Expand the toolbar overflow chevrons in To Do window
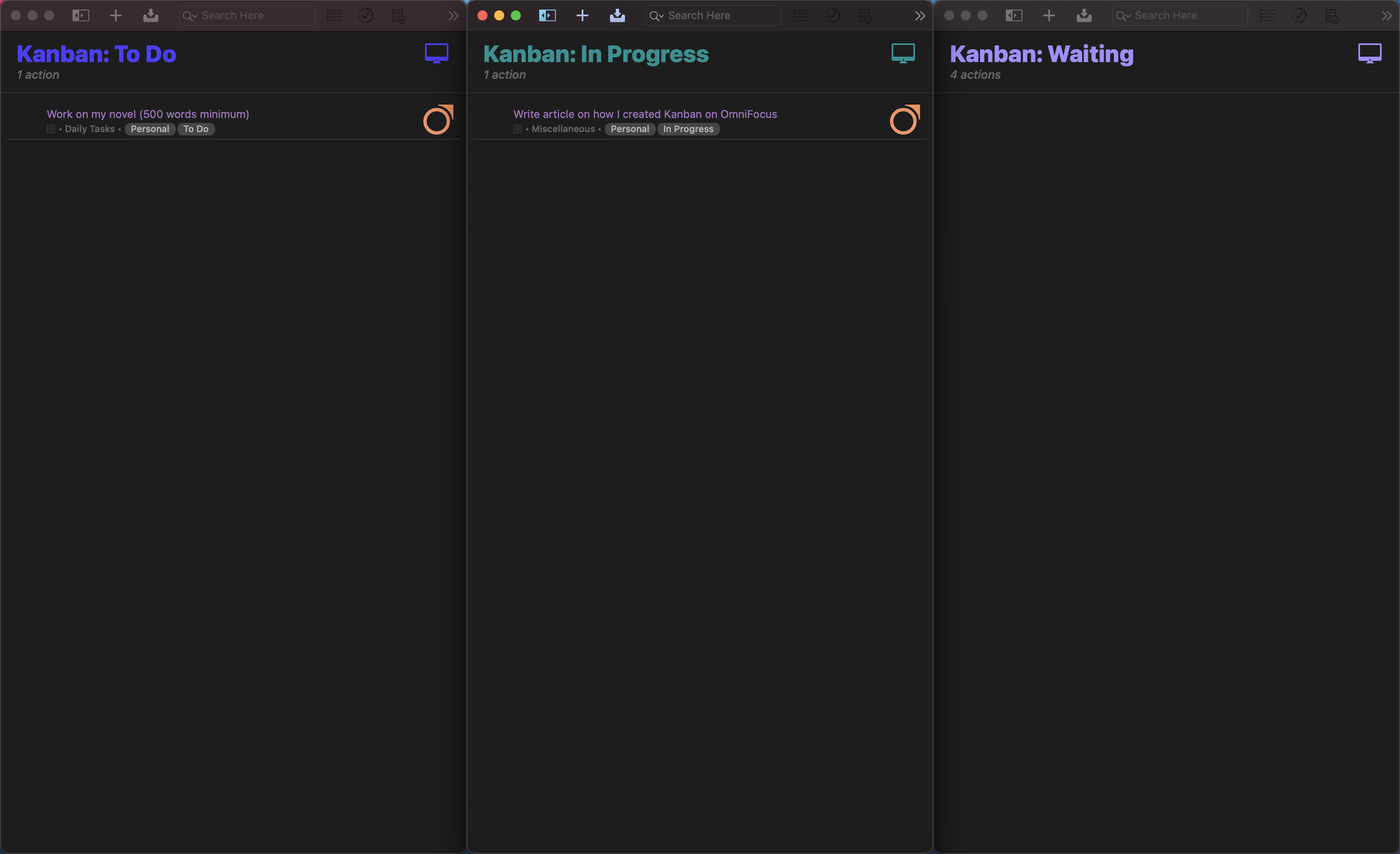The image size is (1400, 854). click(x=453, y=16)
